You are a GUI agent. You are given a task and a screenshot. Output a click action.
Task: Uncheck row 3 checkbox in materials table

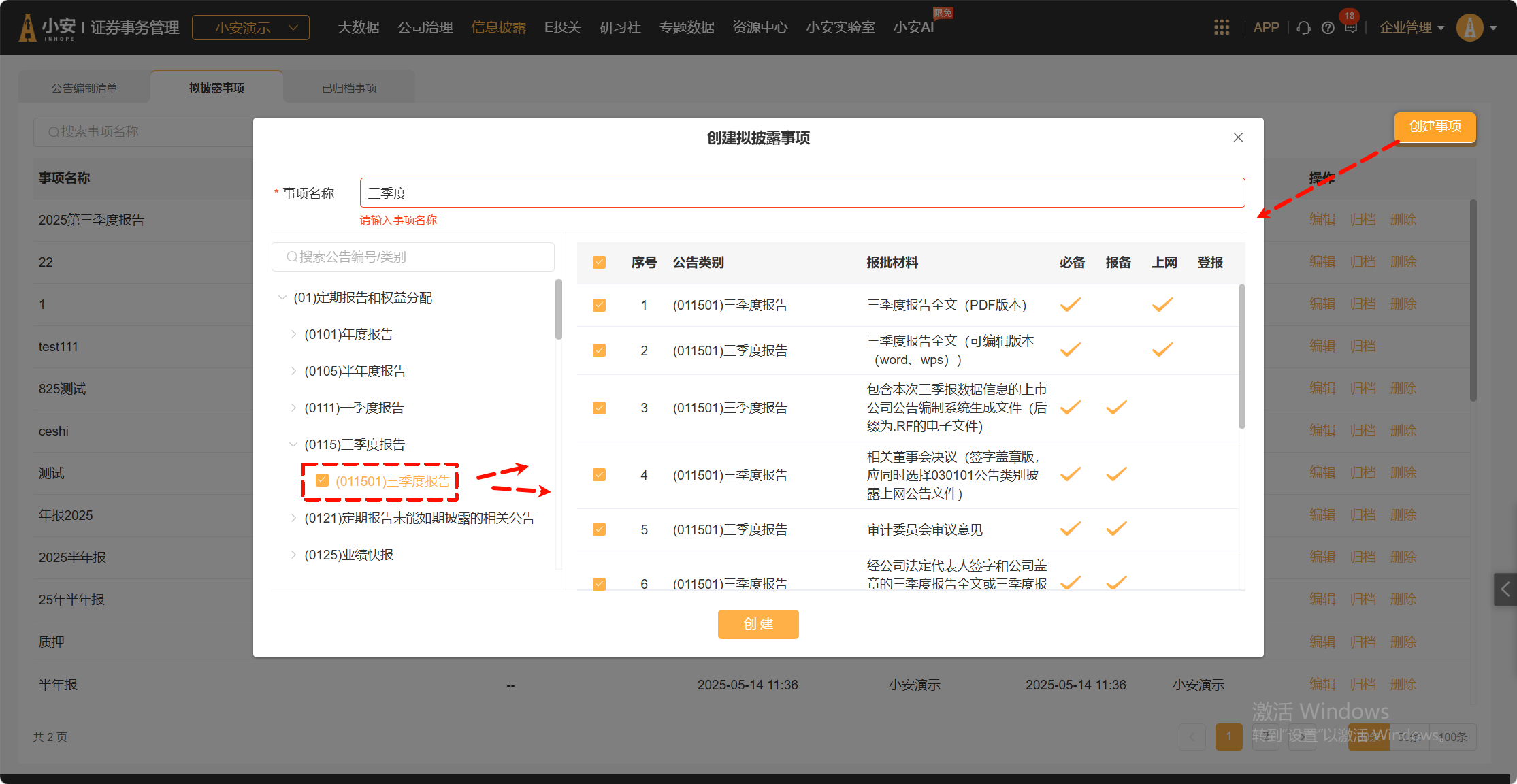[x=599, y=408]
